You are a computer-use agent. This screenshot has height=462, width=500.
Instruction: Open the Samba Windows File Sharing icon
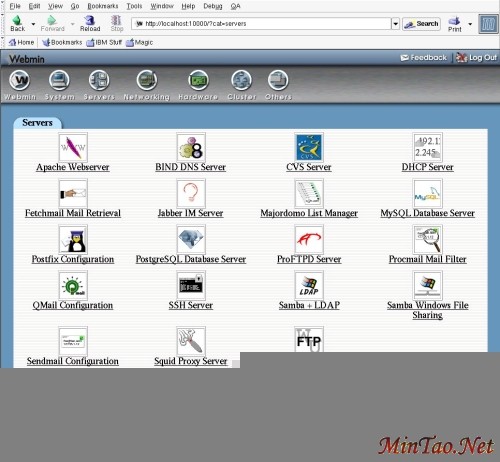point(428,285)
